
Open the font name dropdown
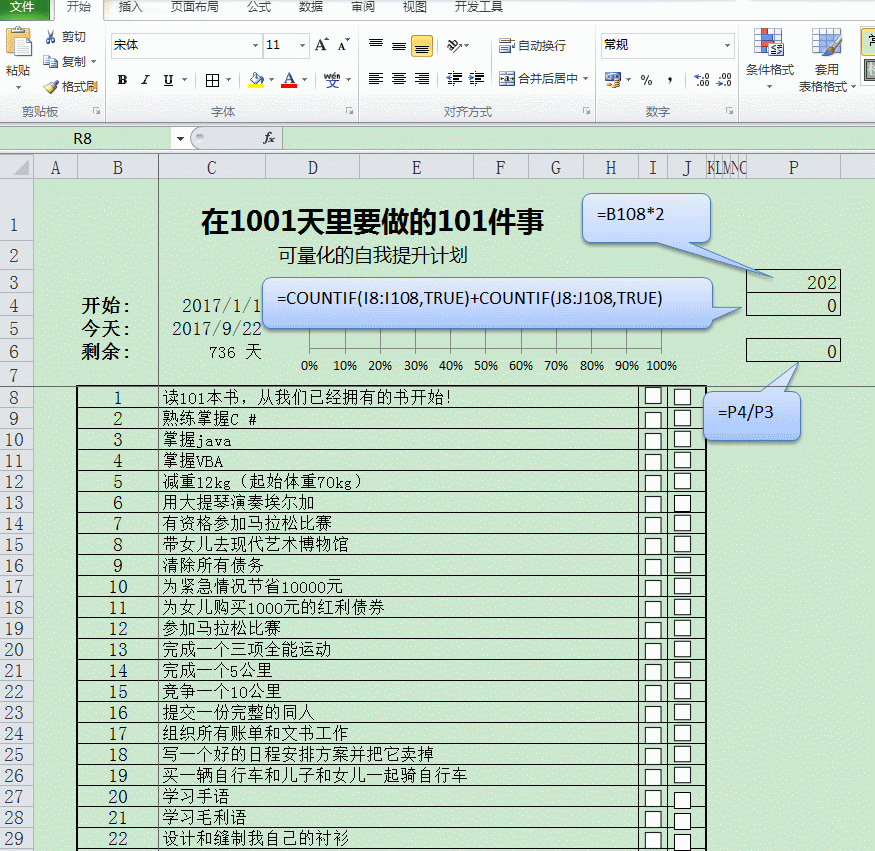point(255,45)
